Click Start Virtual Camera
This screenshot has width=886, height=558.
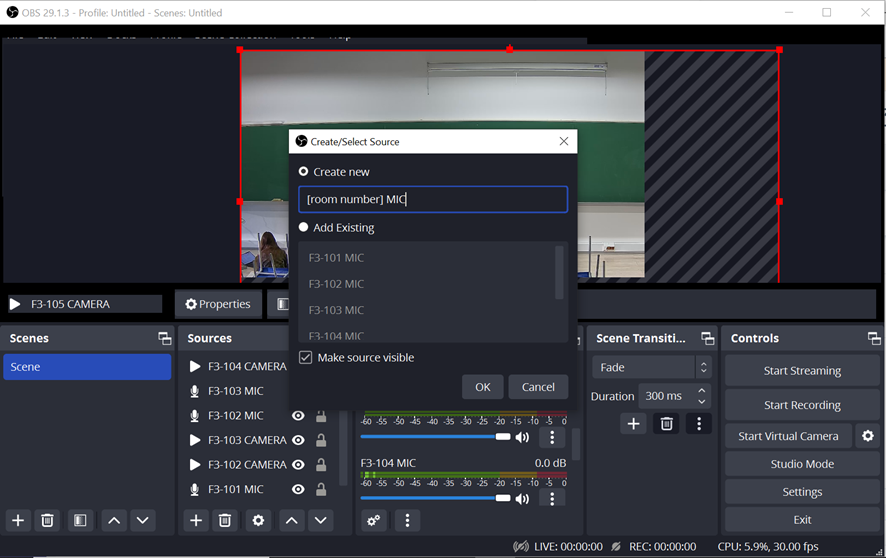(788, 436)
